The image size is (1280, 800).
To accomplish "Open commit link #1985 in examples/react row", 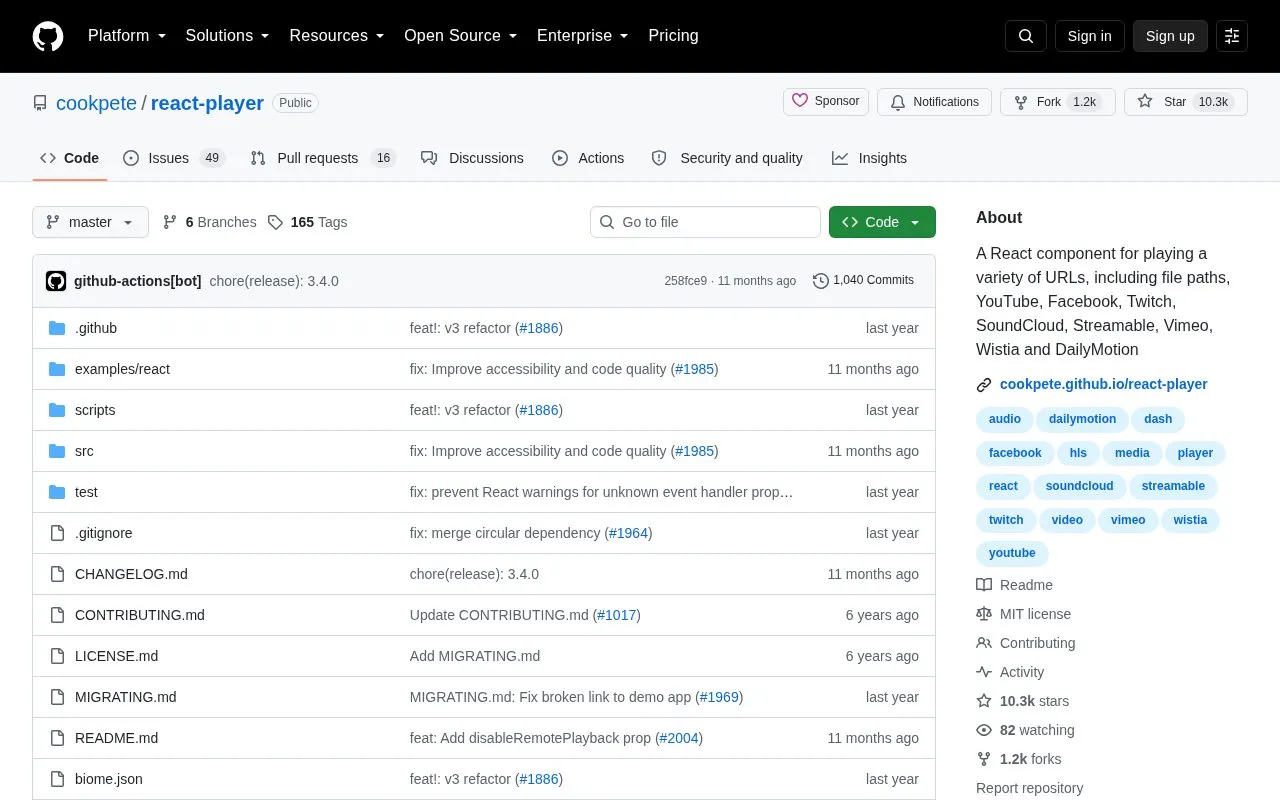I will click(x=695, y=369).
